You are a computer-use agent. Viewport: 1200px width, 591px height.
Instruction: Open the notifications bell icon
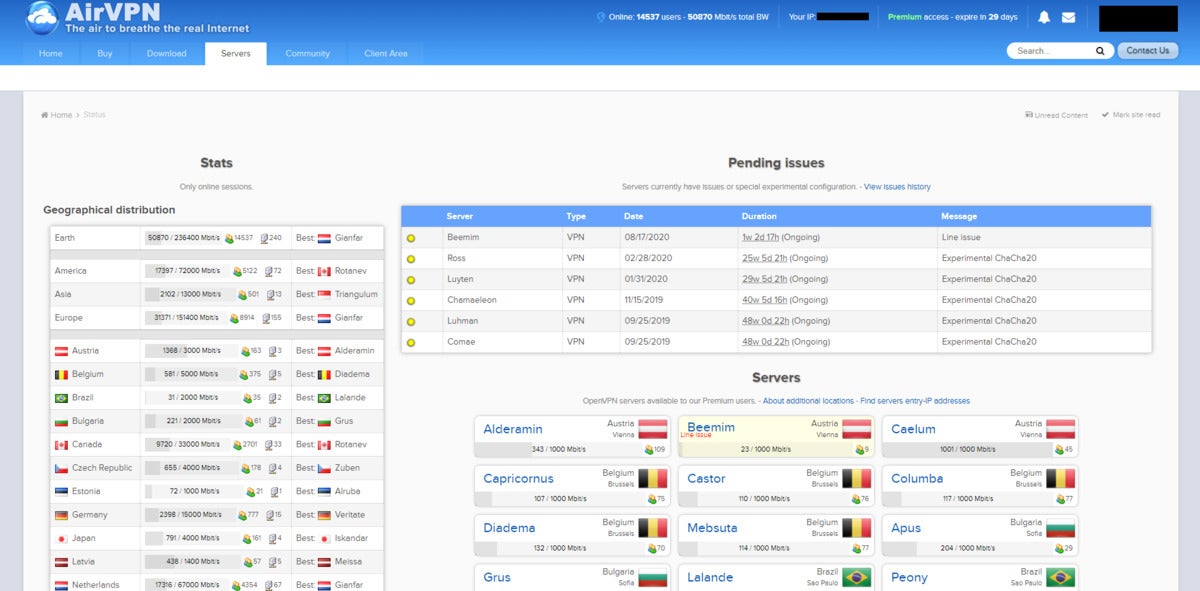1044,17
